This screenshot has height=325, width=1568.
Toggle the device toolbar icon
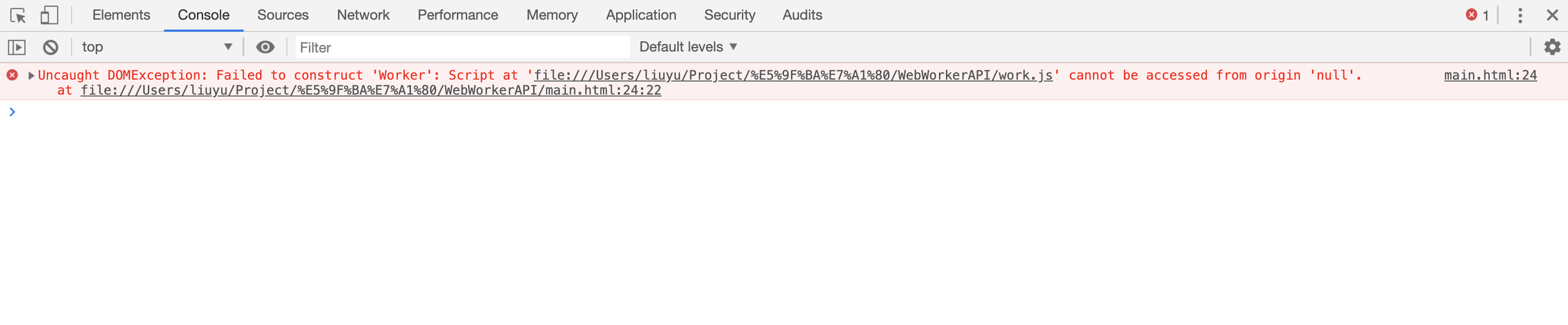(x=49, y=15)
